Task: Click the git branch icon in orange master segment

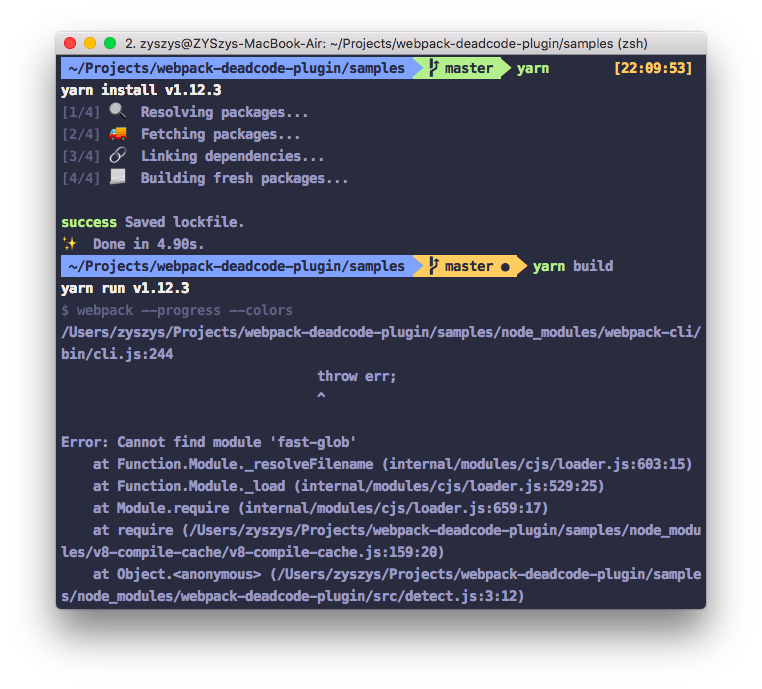Action: pyautogui.click(x=433, y=266)
